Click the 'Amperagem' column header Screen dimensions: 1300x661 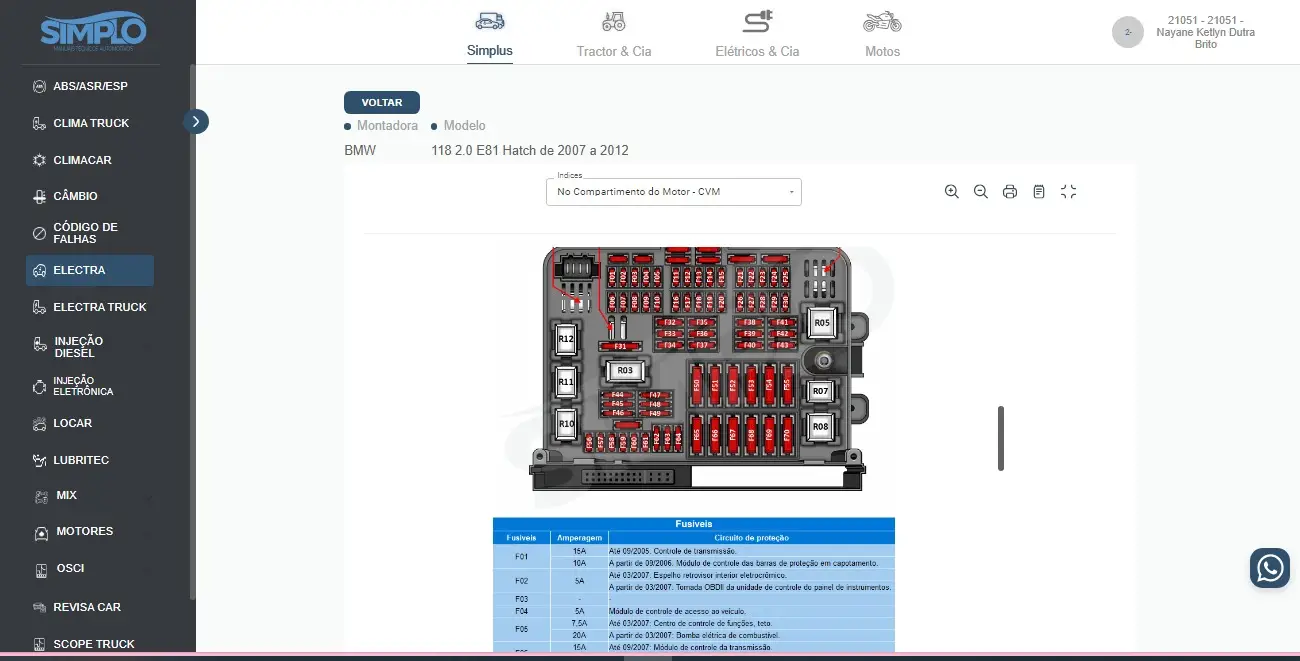point(579,538)
